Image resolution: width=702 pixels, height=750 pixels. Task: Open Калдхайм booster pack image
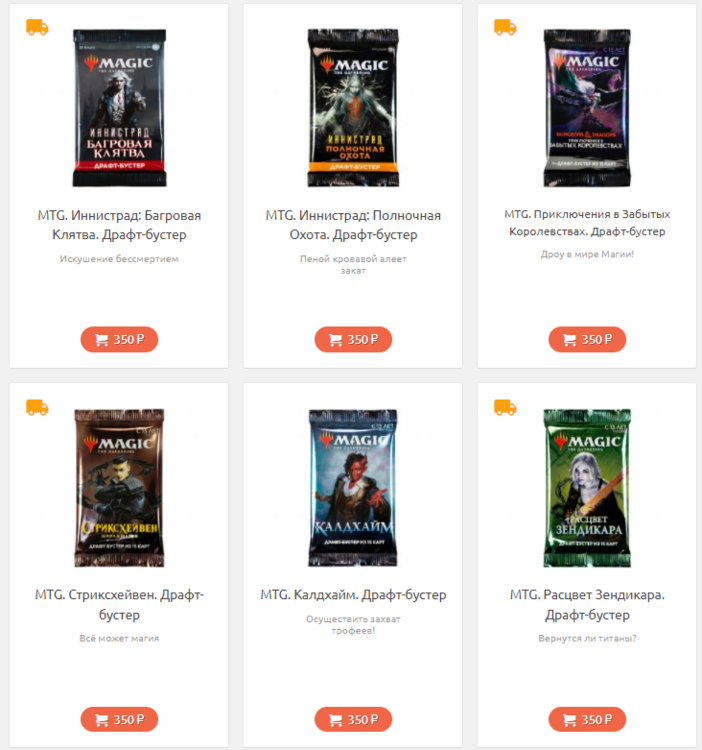(353, 488)
